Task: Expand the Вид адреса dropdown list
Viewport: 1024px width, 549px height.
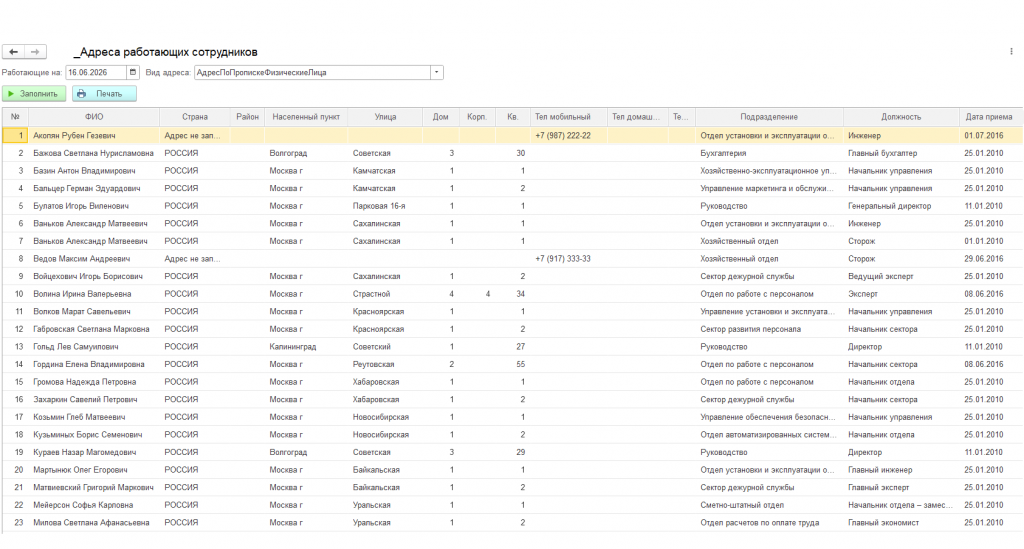Action: (x=437, y=72)
